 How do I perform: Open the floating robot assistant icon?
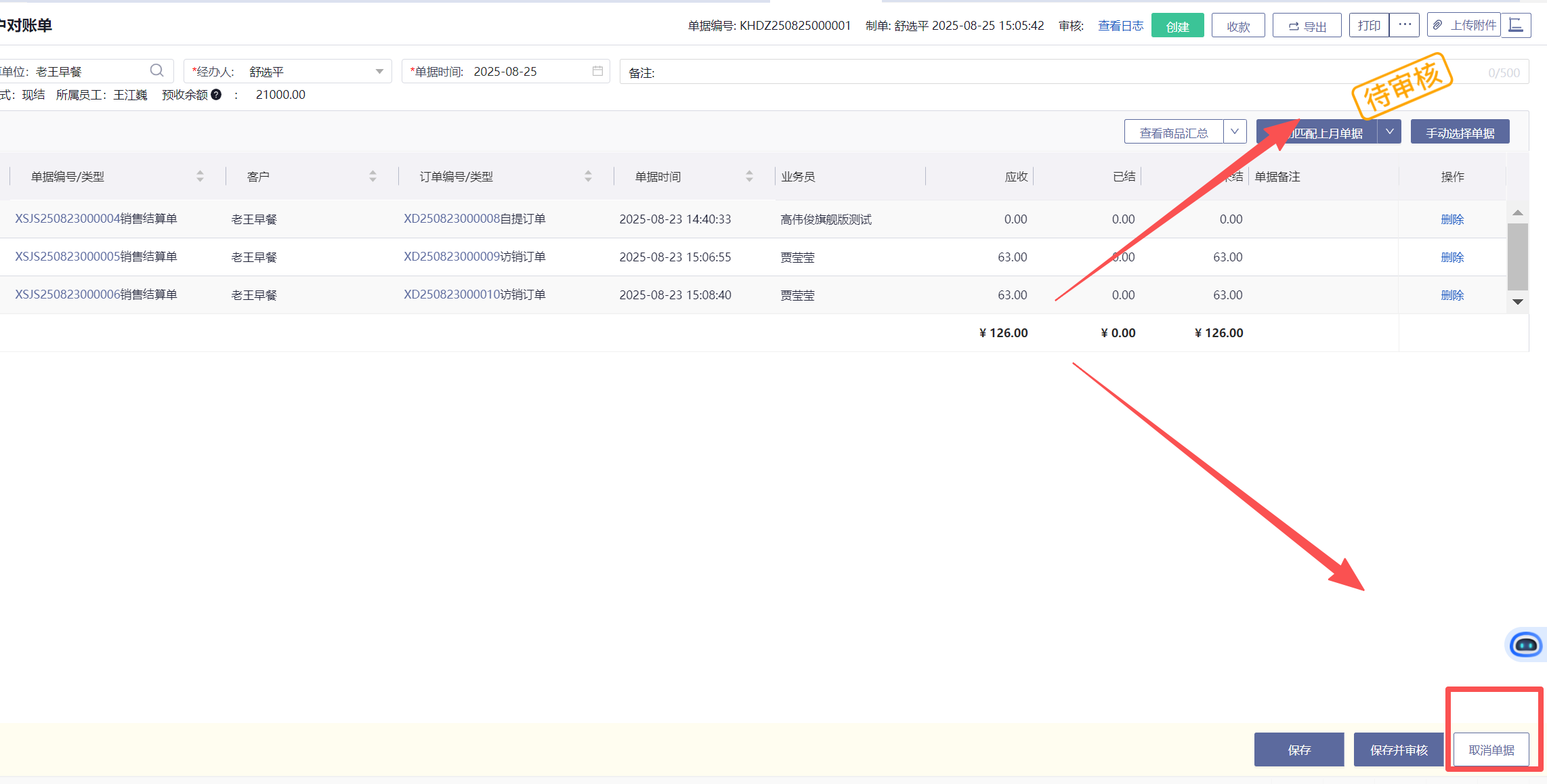coord(1525,644)
